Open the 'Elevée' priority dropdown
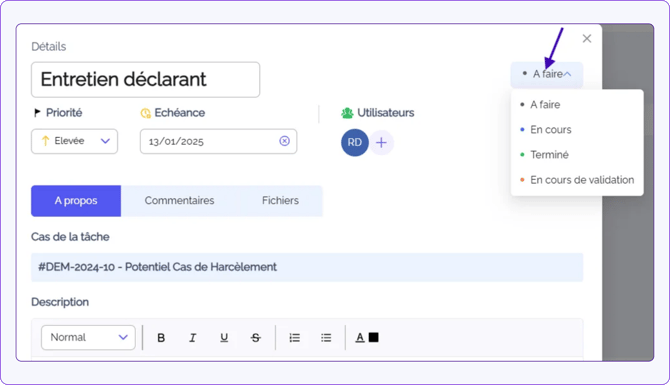The height and width of the screenshot is (385, 670). click(x=74, y=141)
